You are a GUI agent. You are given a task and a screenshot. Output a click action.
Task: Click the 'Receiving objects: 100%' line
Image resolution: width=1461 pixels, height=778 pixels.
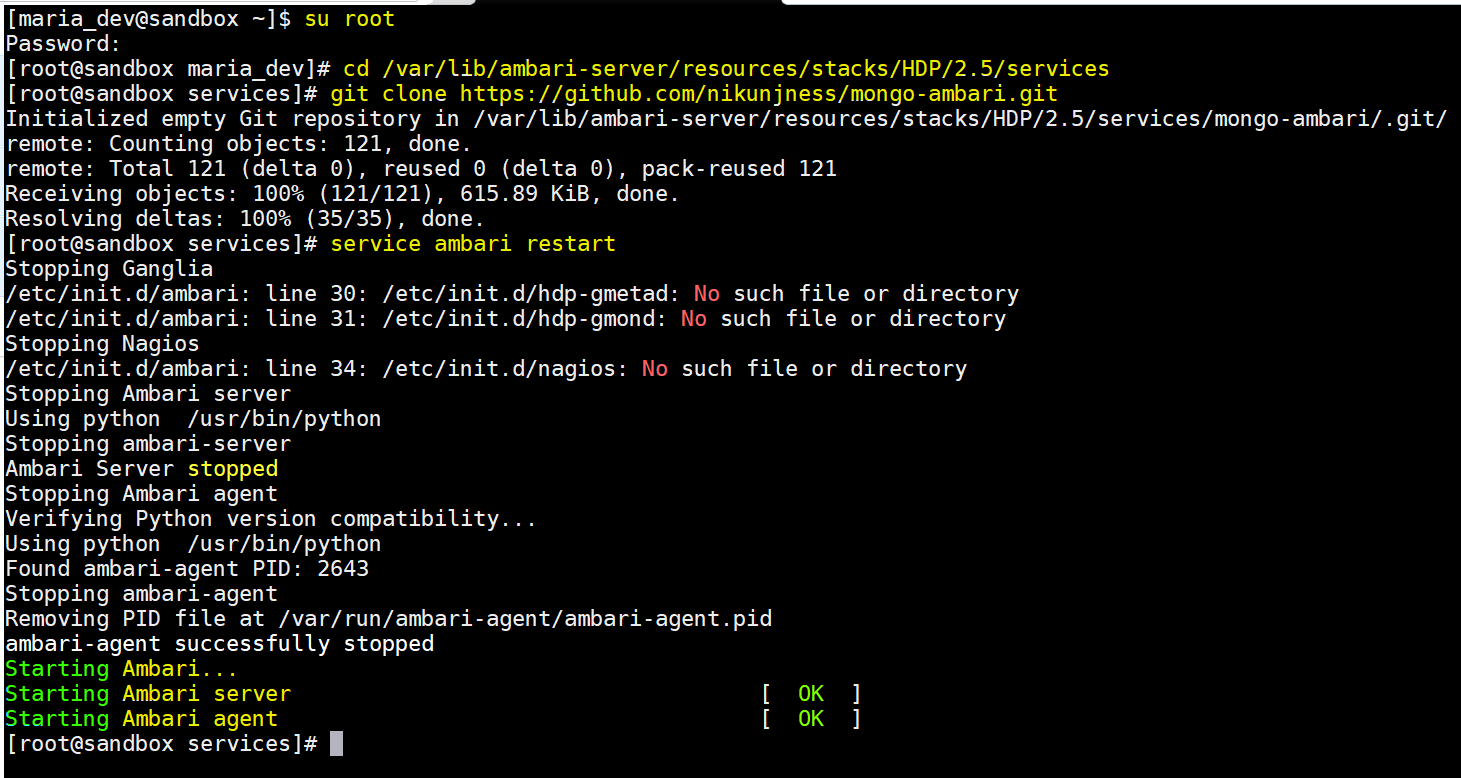[342, 194]
